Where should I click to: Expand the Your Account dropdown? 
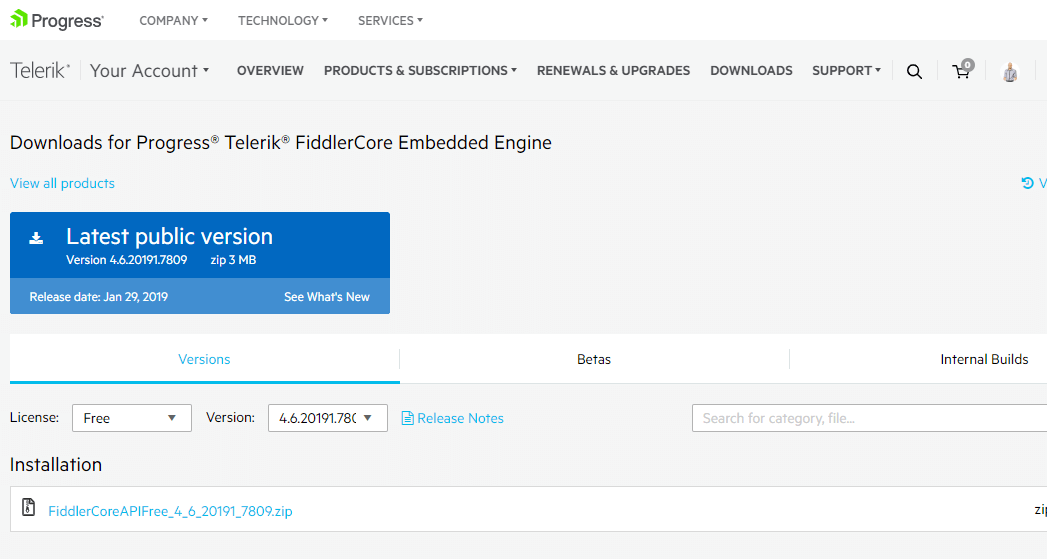coord(150,70)
